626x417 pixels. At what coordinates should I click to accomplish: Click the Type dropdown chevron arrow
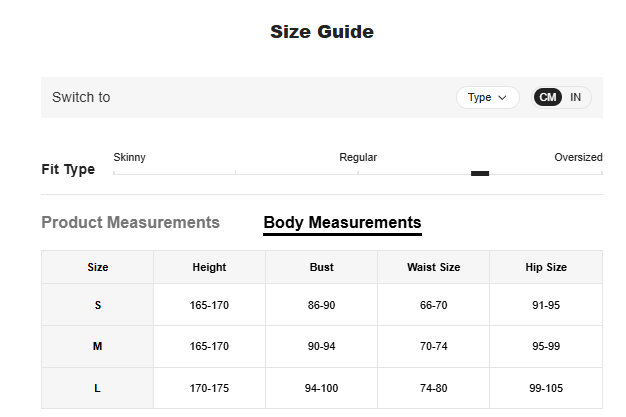point(502,98)
